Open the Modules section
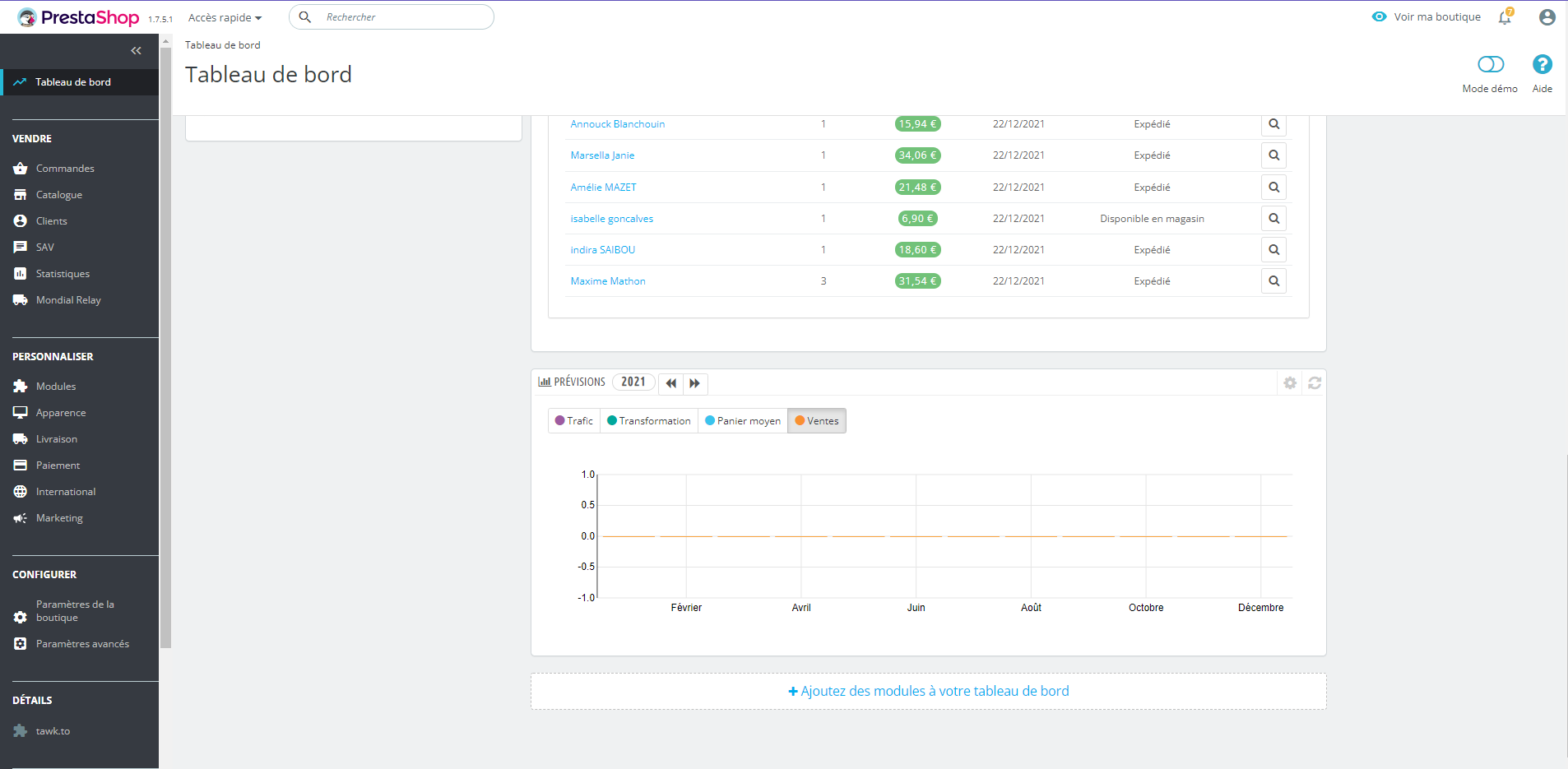 click(x=56, y=386)
